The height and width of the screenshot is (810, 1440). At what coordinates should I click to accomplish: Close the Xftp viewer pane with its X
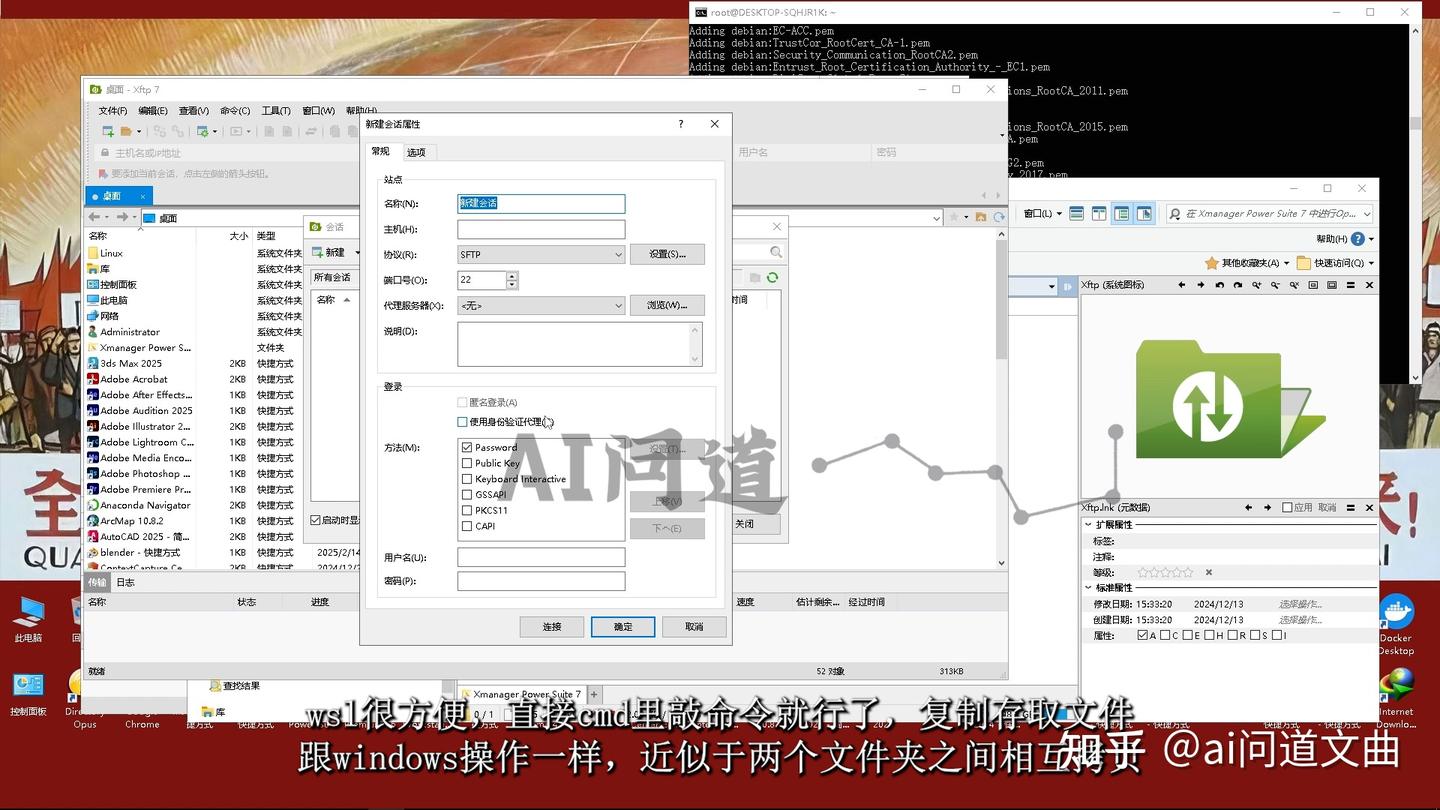[1369, 285]
